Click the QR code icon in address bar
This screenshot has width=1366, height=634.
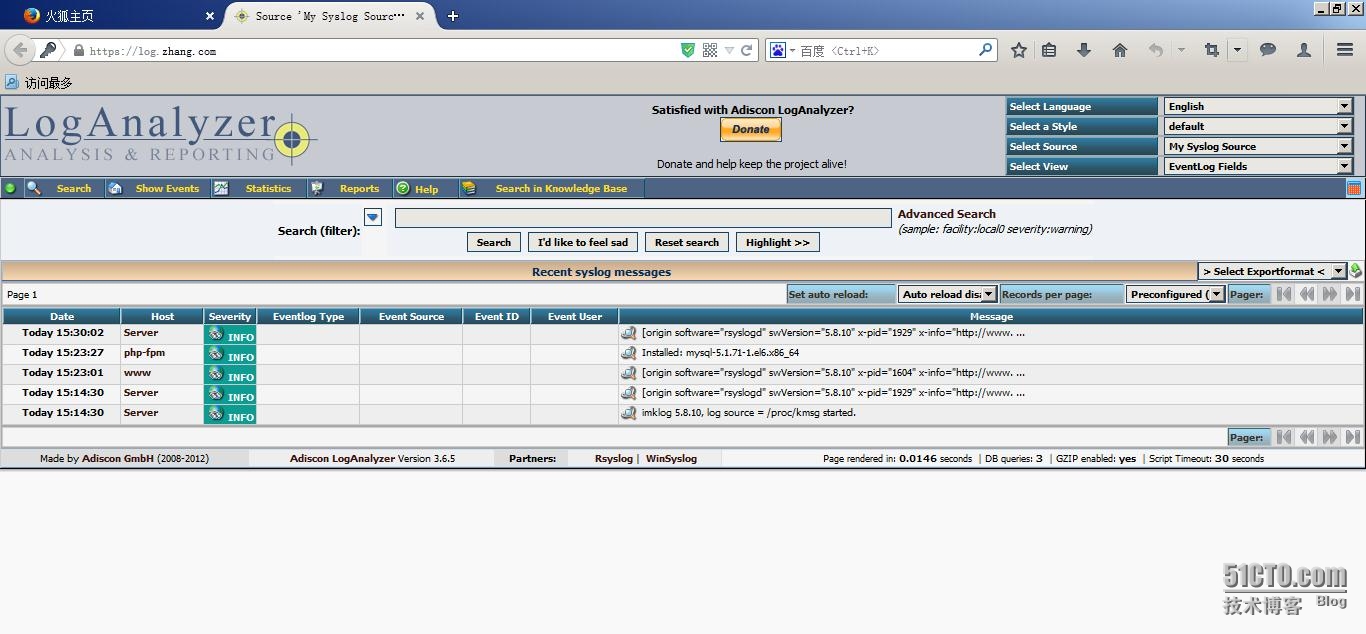tap(710, 50)
